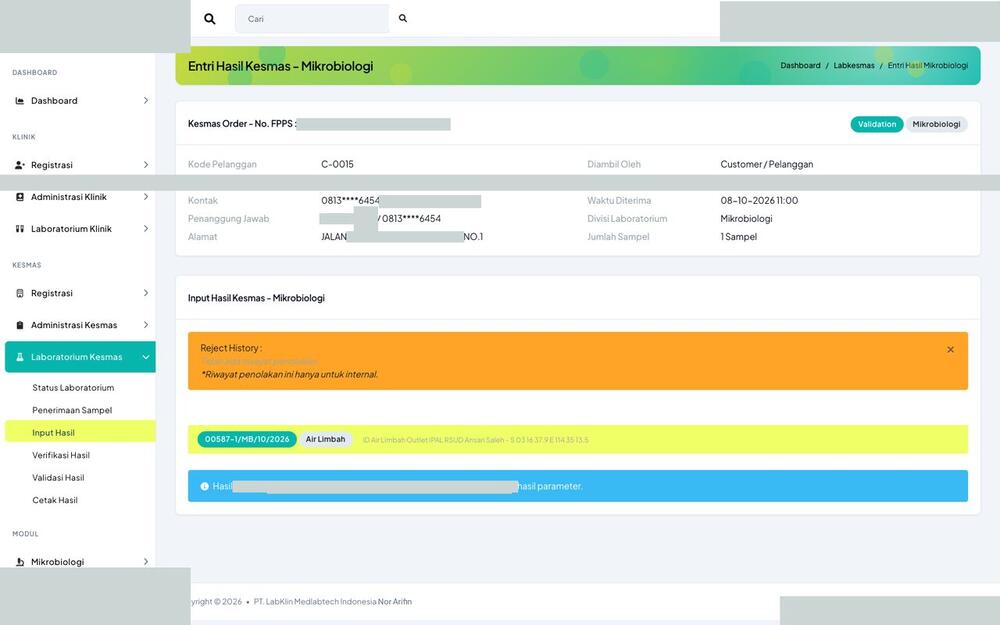Click the Laboratorium Klinik icon
1000x625 pixels.
tap(20, 229)
